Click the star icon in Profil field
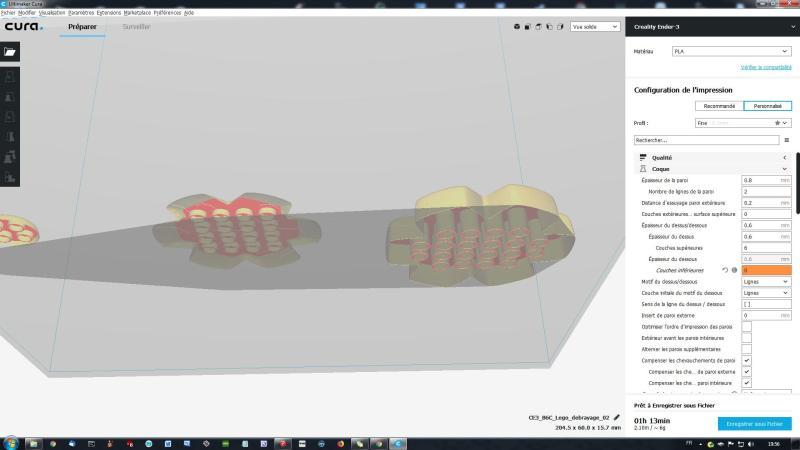The image size is (800, 450). pos(777,123)
